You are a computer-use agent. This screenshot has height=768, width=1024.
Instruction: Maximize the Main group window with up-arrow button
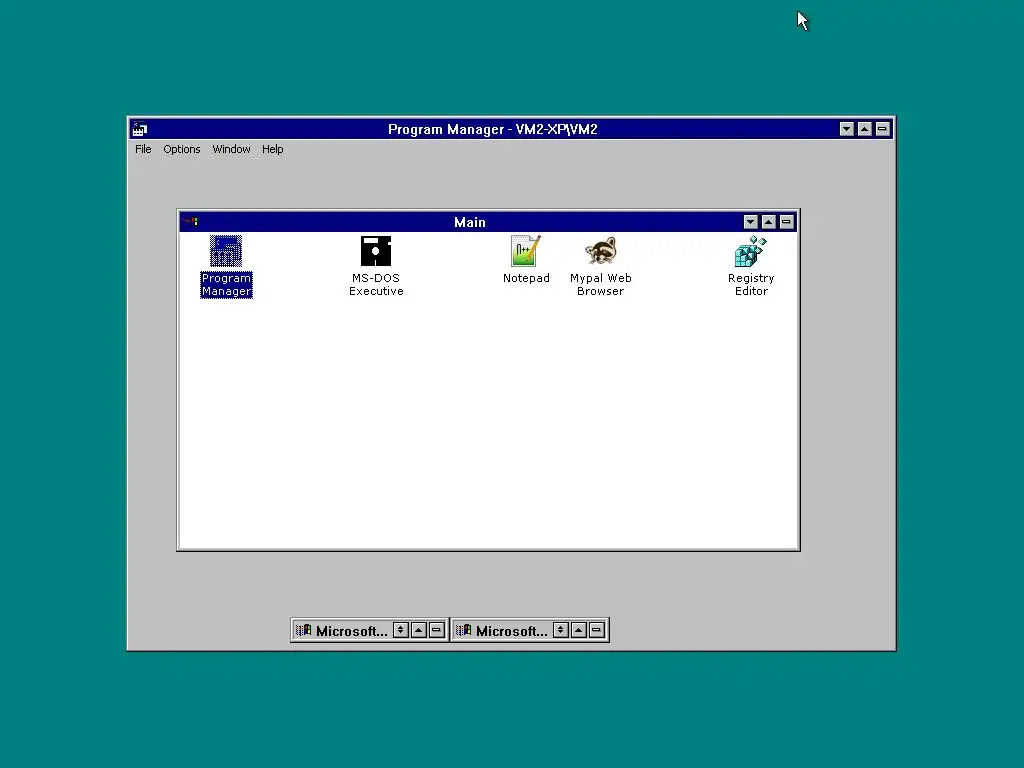(x=769, y=222)
